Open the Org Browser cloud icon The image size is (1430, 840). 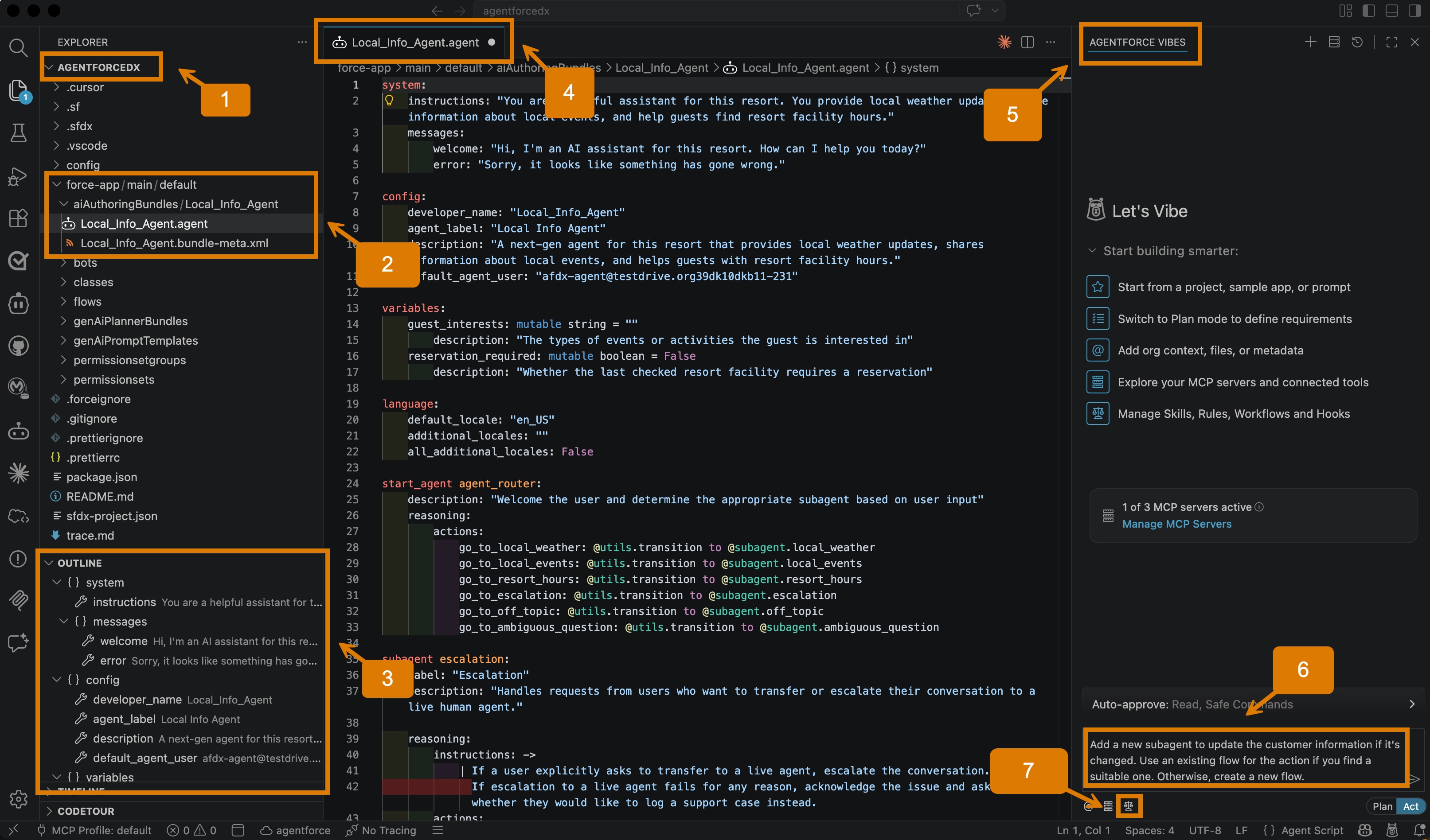(18, 516)
